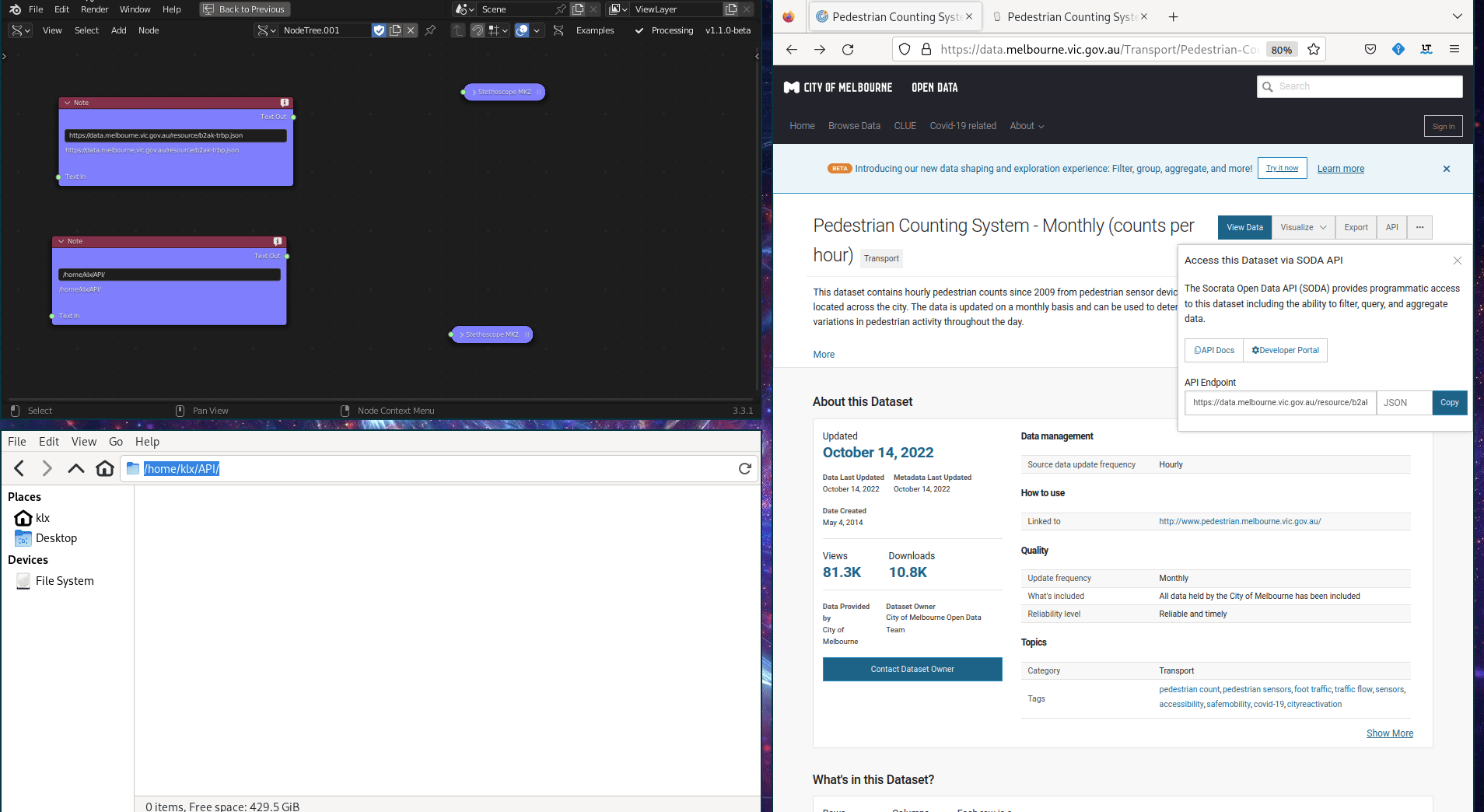Screen dimensions: 1484x812
Task: Open Blender's Window menu
Action: (x=135, y=9)
